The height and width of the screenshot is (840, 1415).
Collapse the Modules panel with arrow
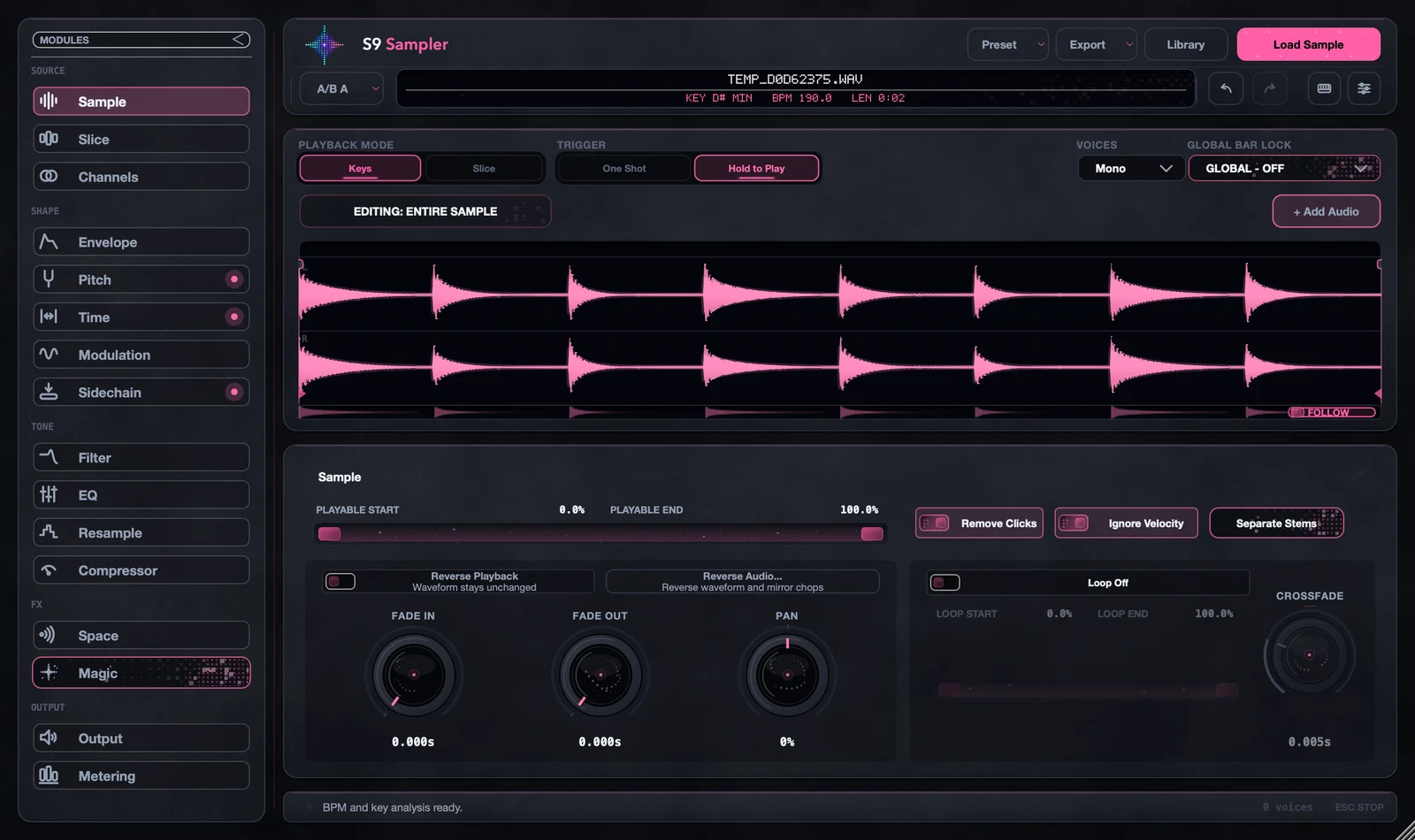pyautogui.click(x=239, y=40)
